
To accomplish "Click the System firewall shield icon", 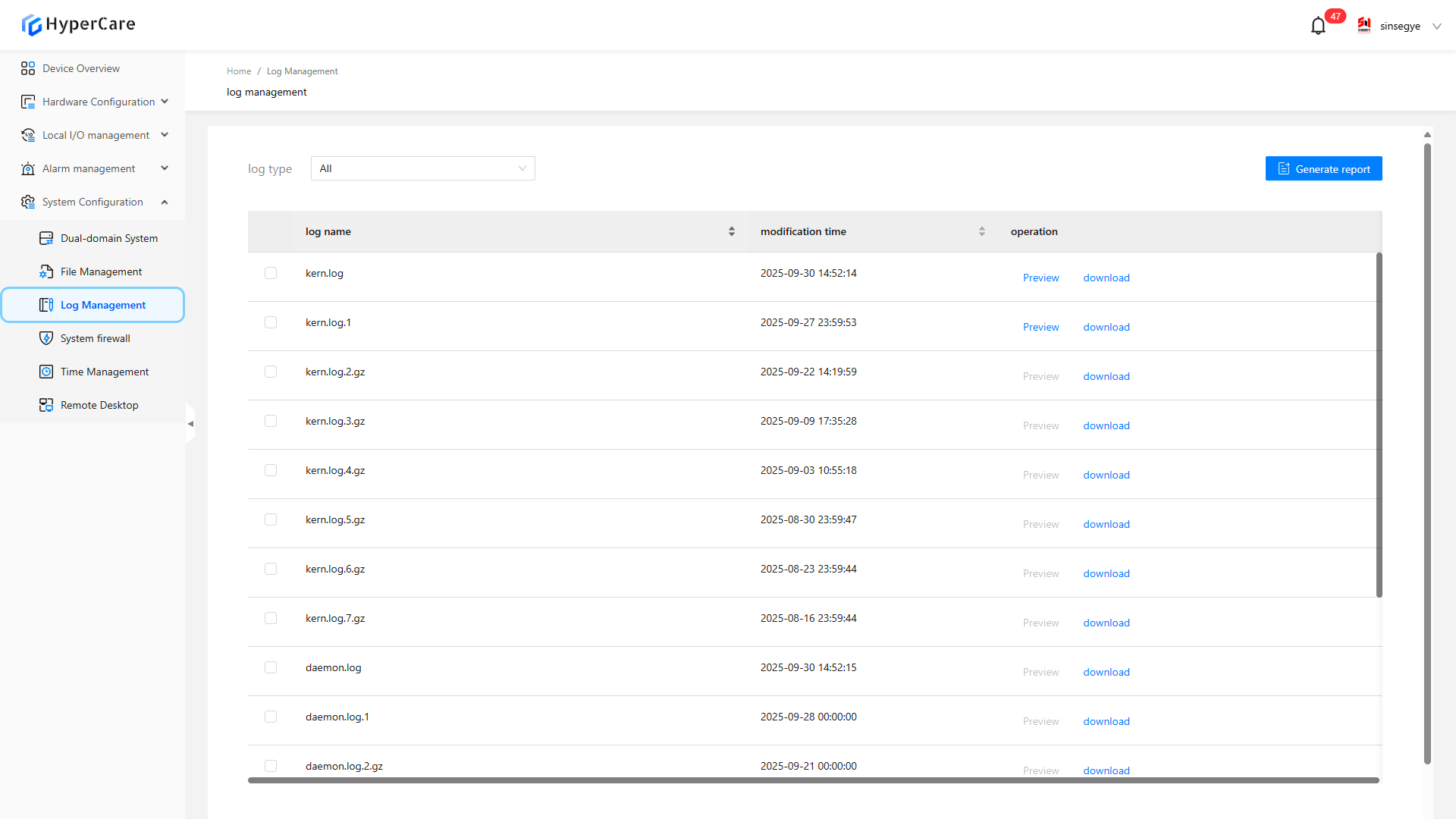I will tap(46, 338).
